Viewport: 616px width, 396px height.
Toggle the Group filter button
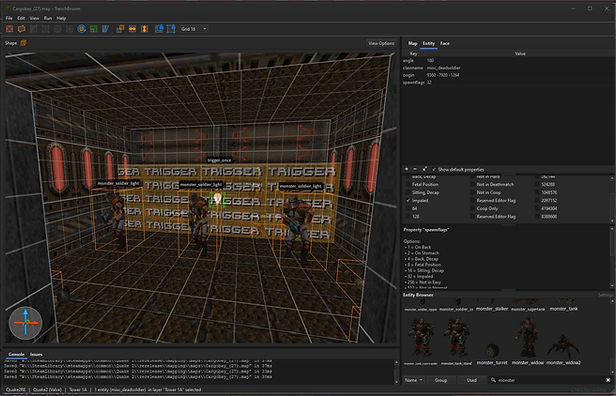pos(441,380)
